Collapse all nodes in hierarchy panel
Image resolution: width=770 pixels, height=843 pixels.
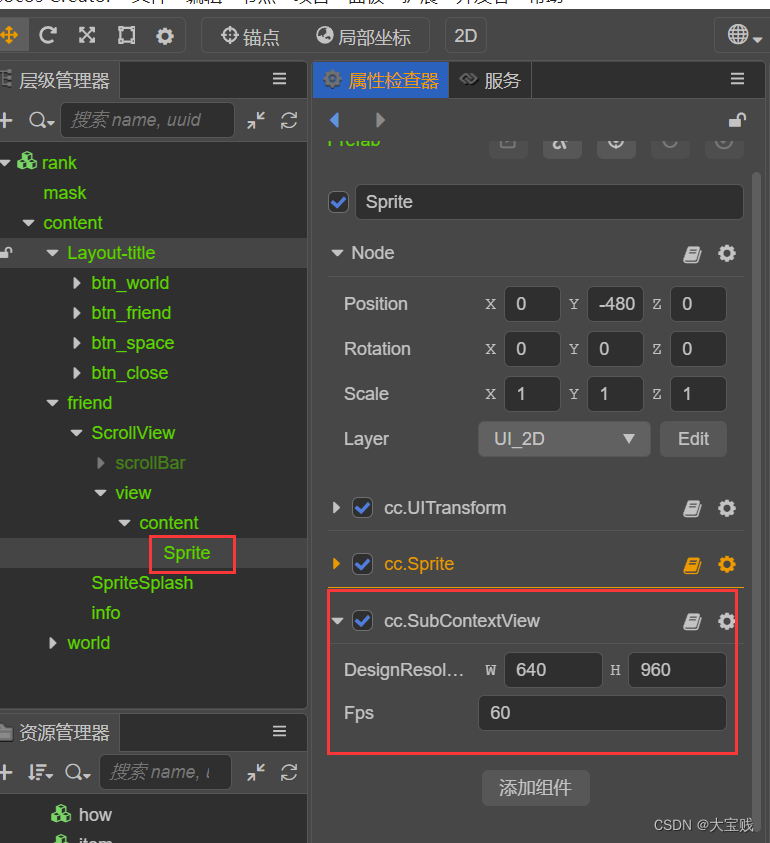tap(256, 120)
